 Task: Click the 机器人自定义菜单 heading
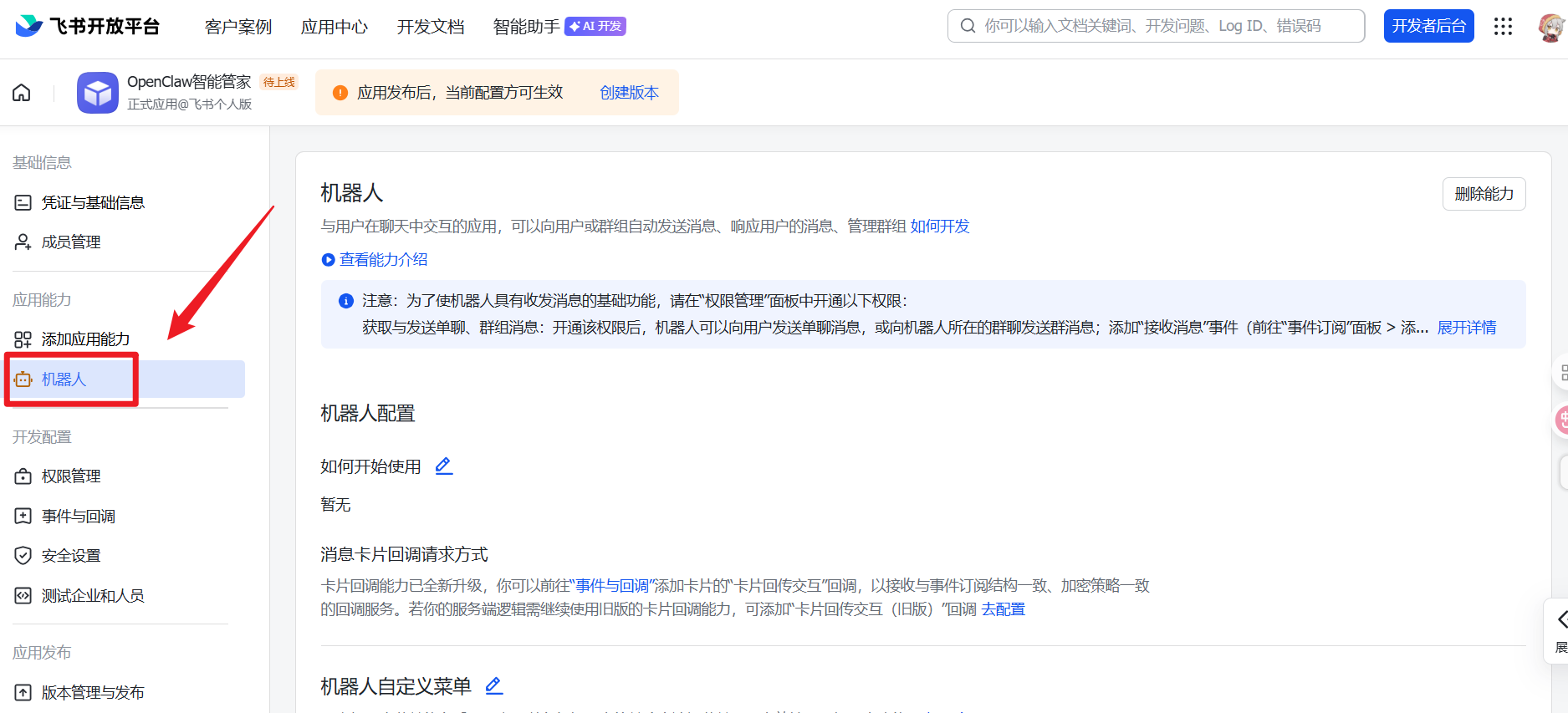396,687
